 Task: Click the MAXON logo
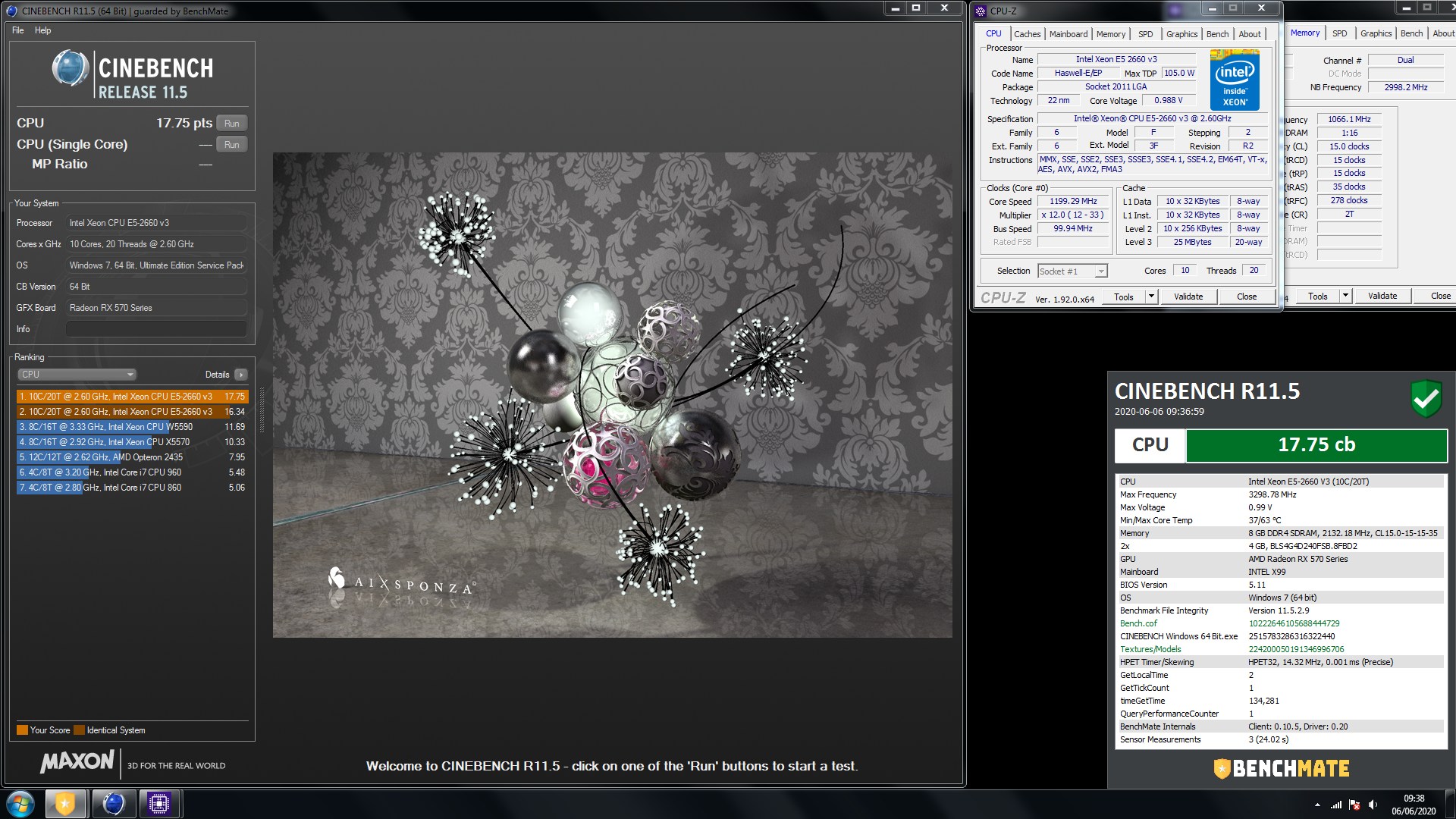pos(77,761)
